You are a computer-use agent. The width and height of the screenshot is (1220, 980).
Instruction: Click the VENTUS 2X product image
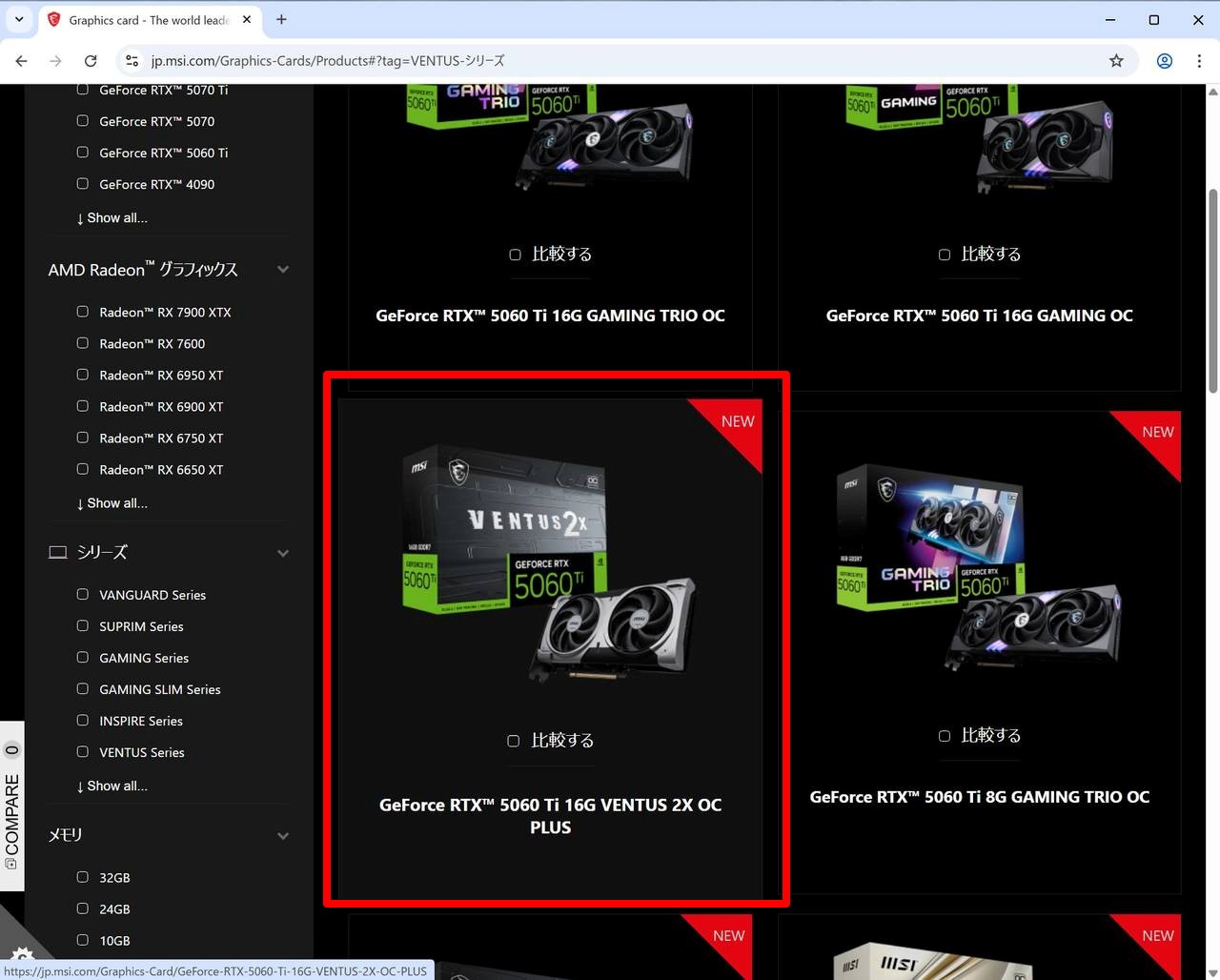pyautogui.click(x=550, y=562)
